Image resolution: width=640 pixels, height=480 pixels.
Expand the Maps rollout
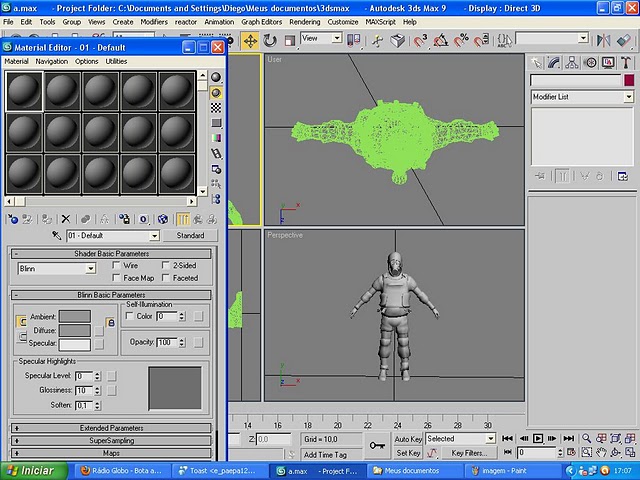click(x=111, y=453)
